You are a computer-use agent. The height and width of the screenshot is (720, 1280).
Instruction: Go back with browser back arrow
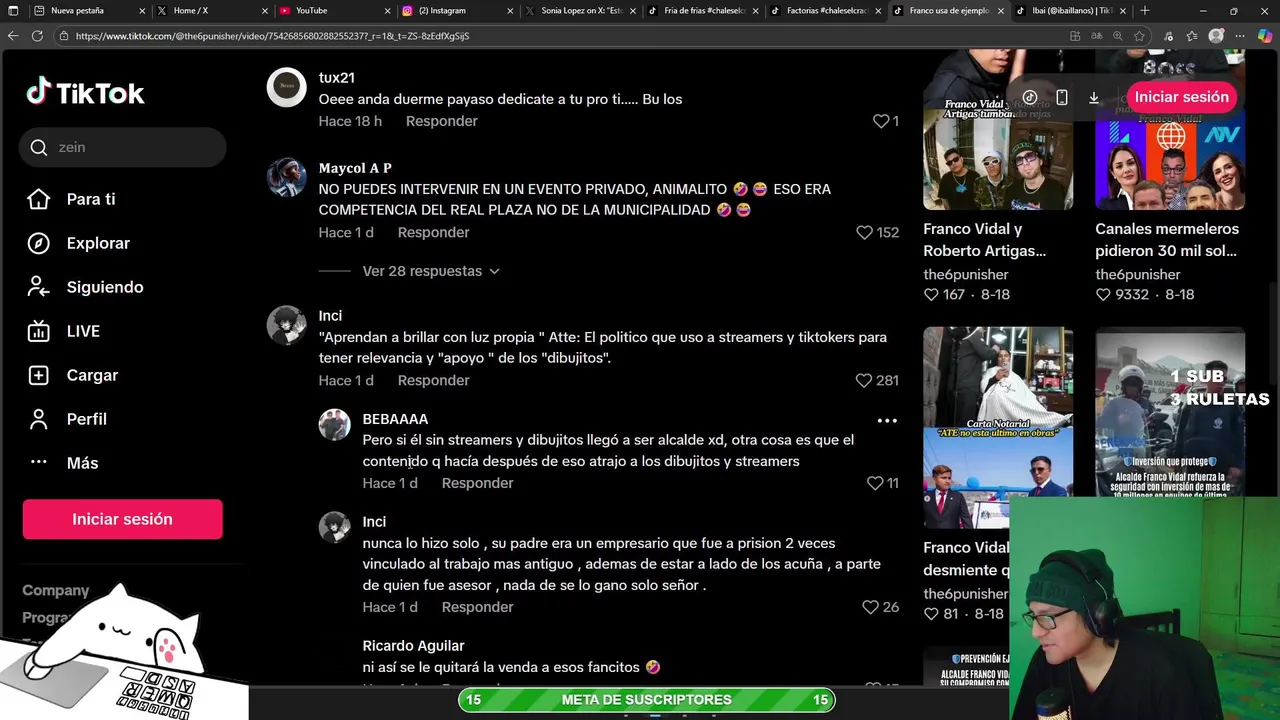click(13, 35)
